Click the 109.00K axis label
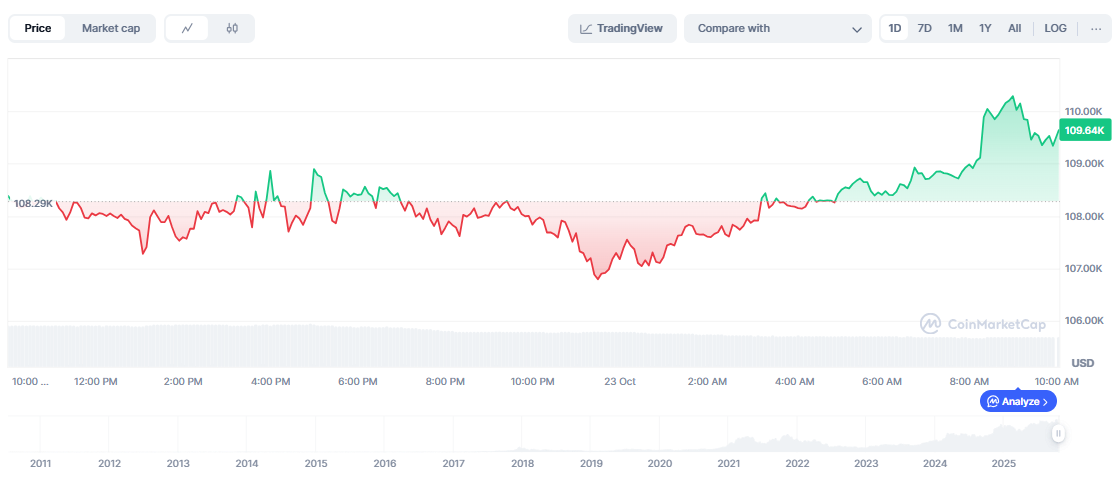The width and height of the screenshot is (1120, 479). click(1084, 163)
